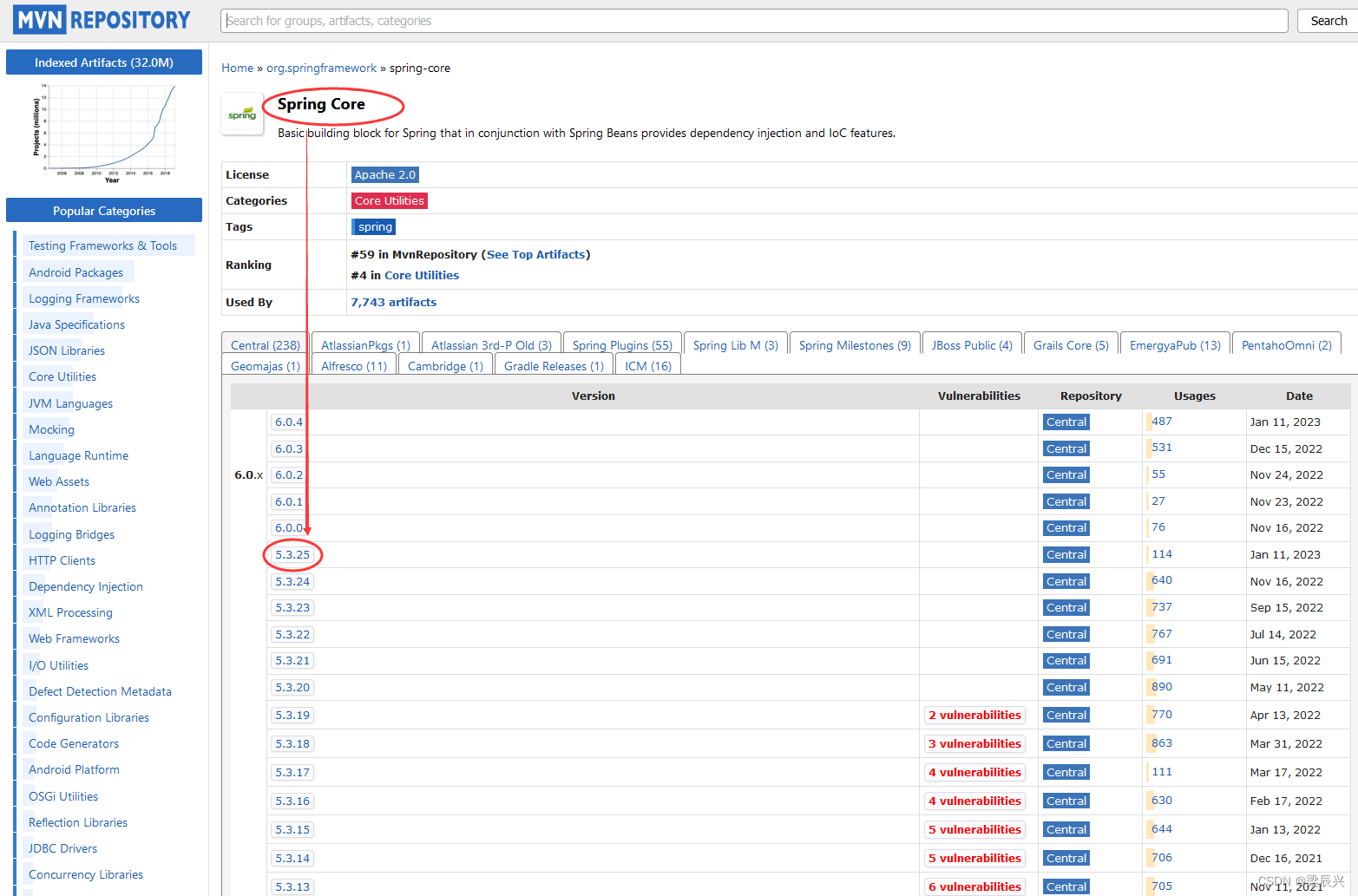Screen dimensions: 1358x896
Task: Open JSON Libraries category
Action: (x=67, y=350)
